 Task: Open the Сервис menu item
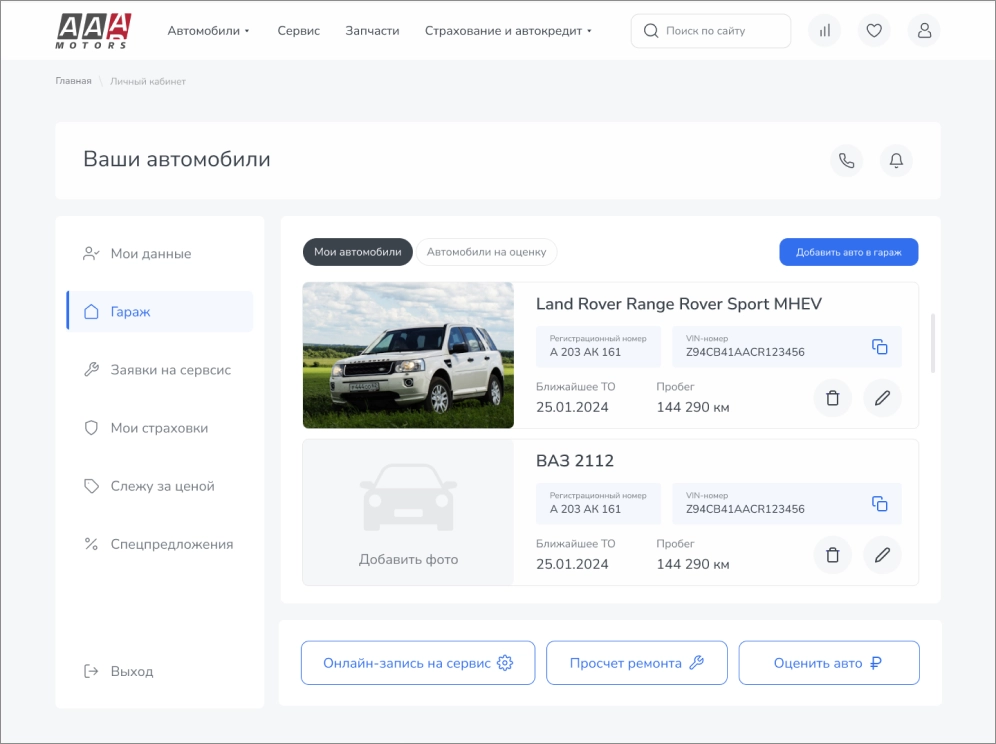[299, 30]
